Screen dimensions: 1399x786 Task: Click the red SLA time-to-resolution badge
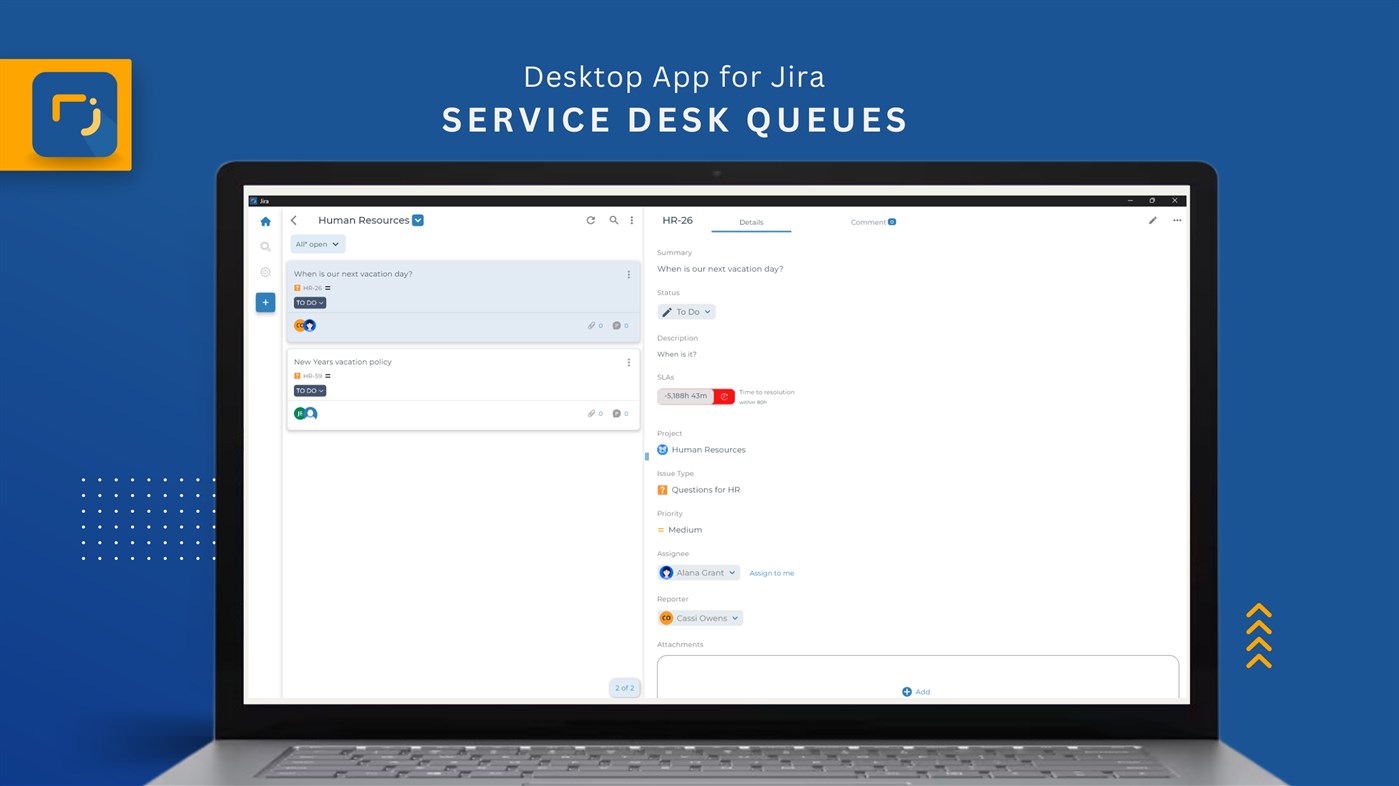(x=685, y=395)
